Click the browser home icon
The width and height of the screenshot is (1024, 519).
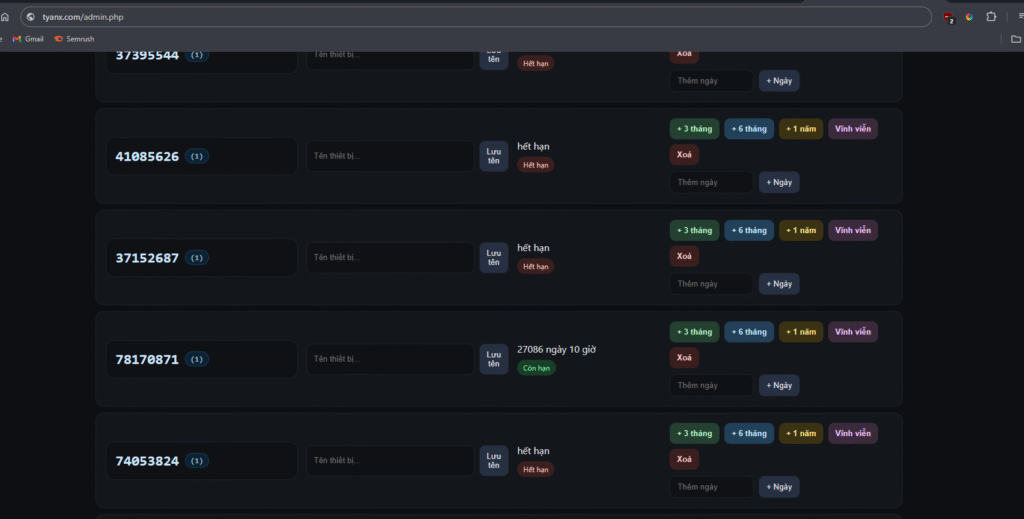(x=5, y=17)
